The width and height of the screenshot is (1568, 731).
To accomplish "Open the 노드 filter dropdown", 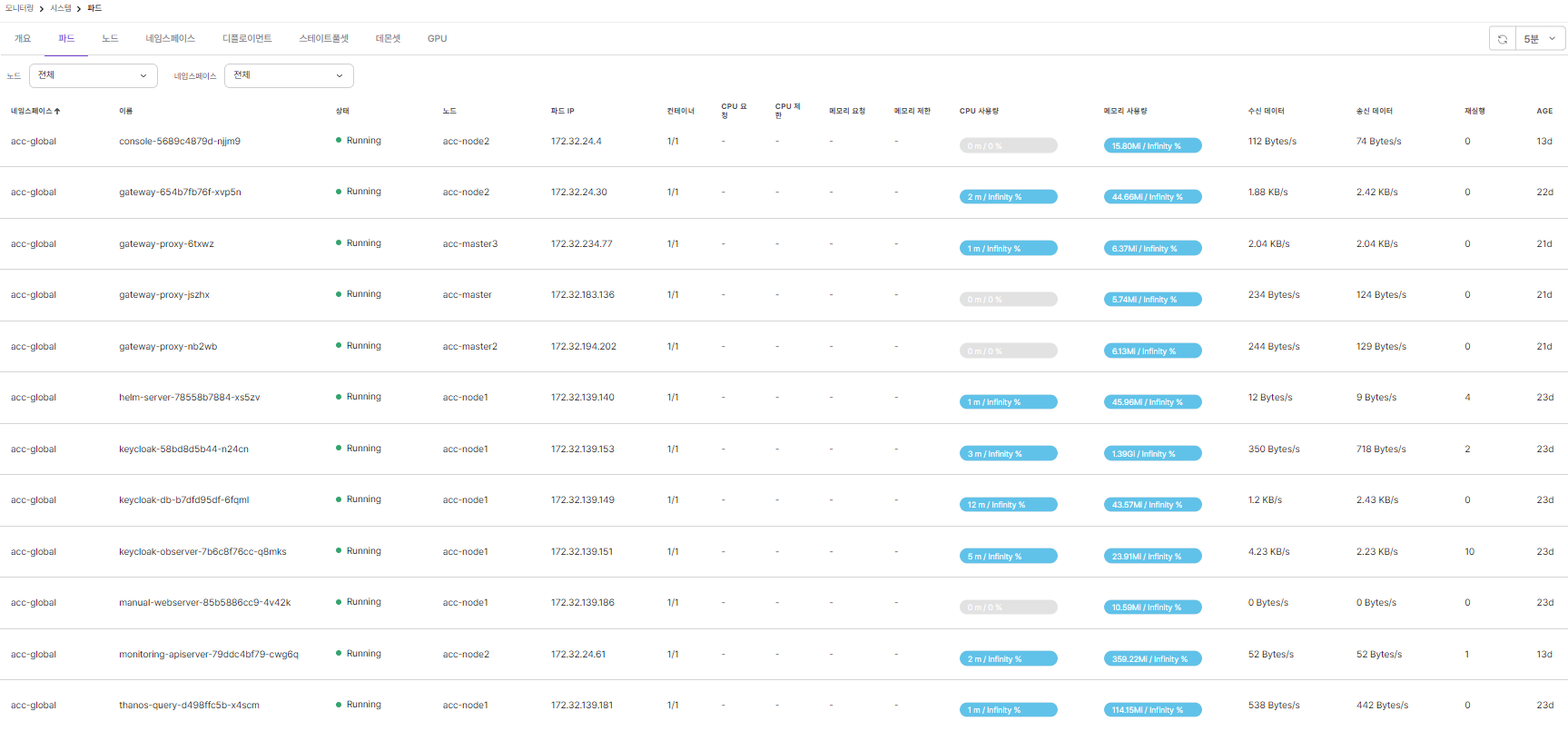I will tap(94, 75).
